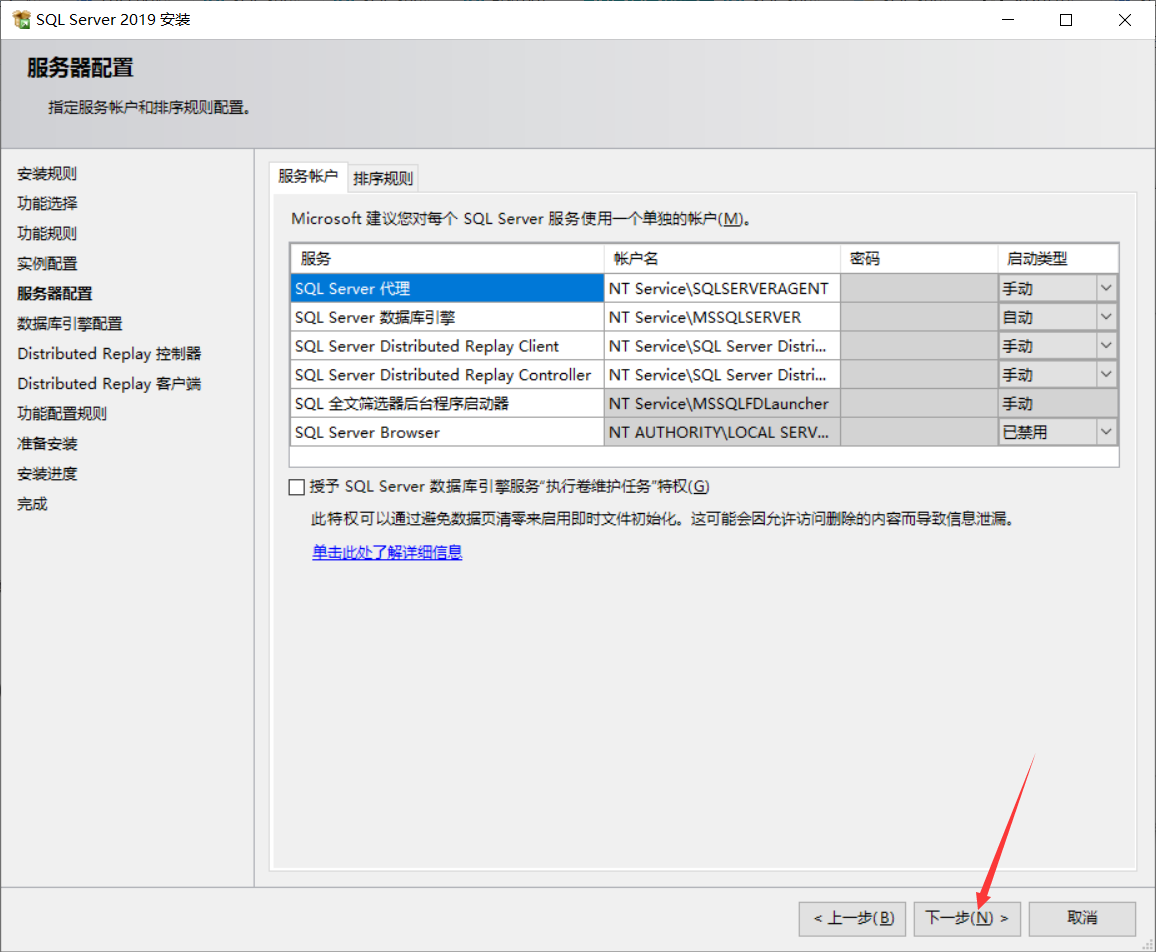Select 功能配置规则 step in the sidebar
Image resolution: width=1156 pixels, height=952 pixels.
click(62, 414)
